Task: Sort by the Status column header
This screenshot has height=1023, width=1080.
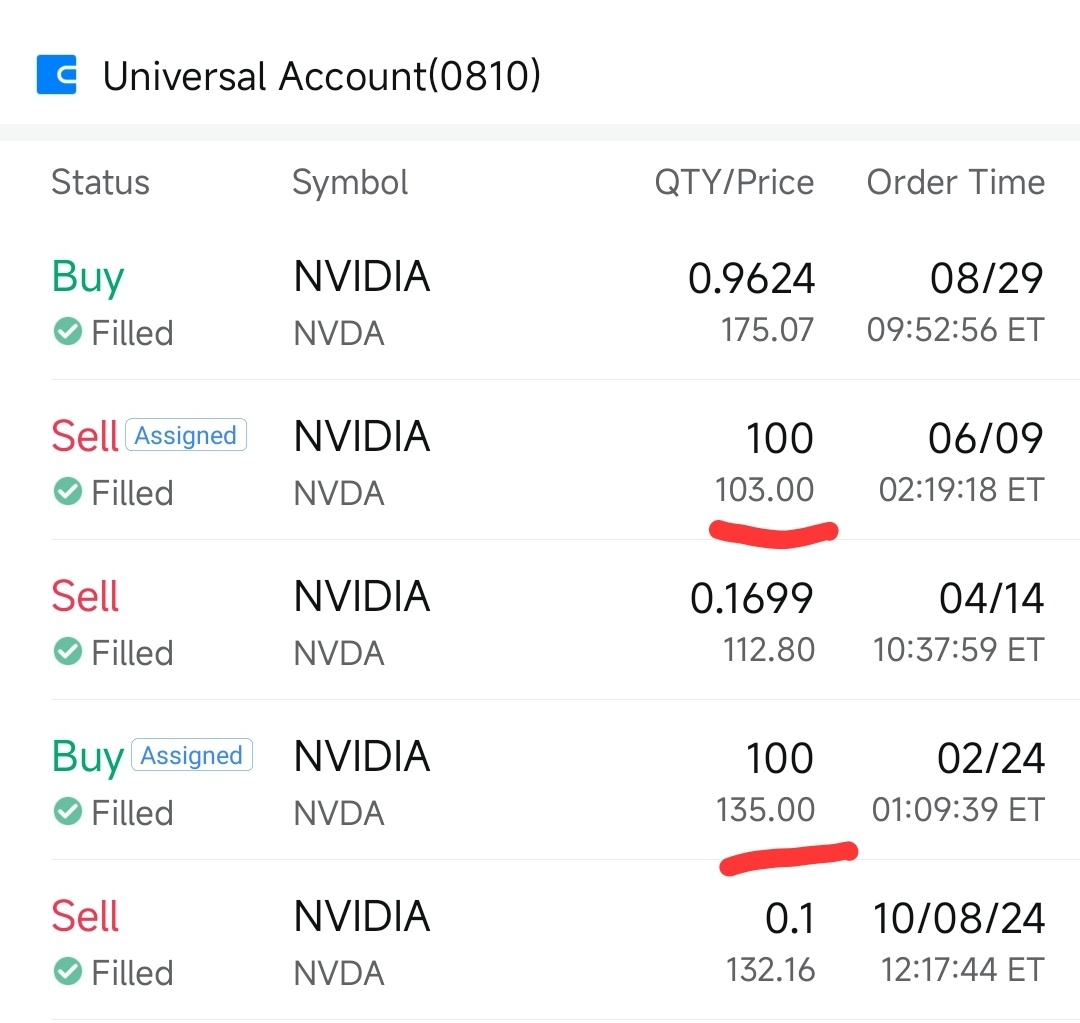Action: click(101, 183)
